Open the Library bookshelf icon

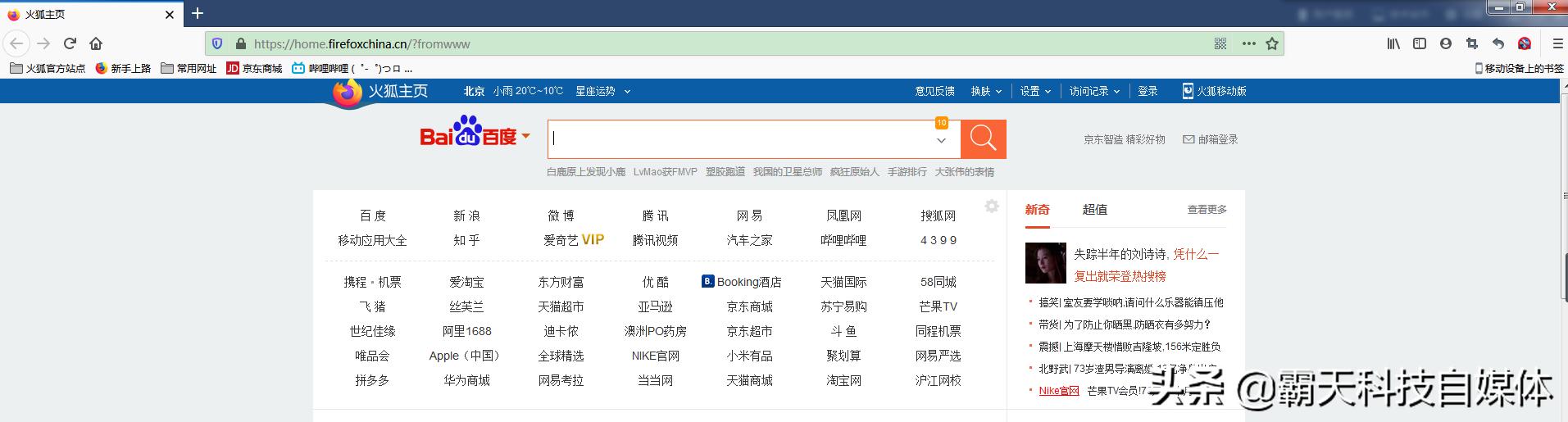[x=1393, y=43]
